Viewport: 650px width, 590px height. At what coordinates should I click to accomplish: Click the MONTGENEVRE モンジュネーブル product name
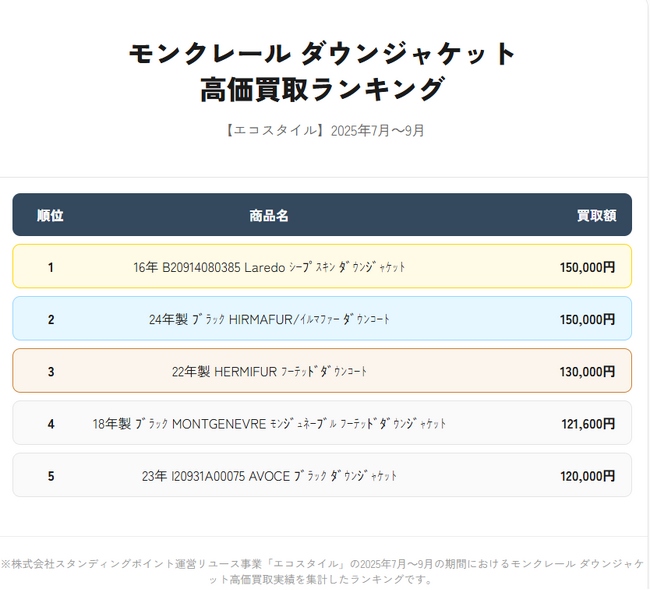pos(269,423)
